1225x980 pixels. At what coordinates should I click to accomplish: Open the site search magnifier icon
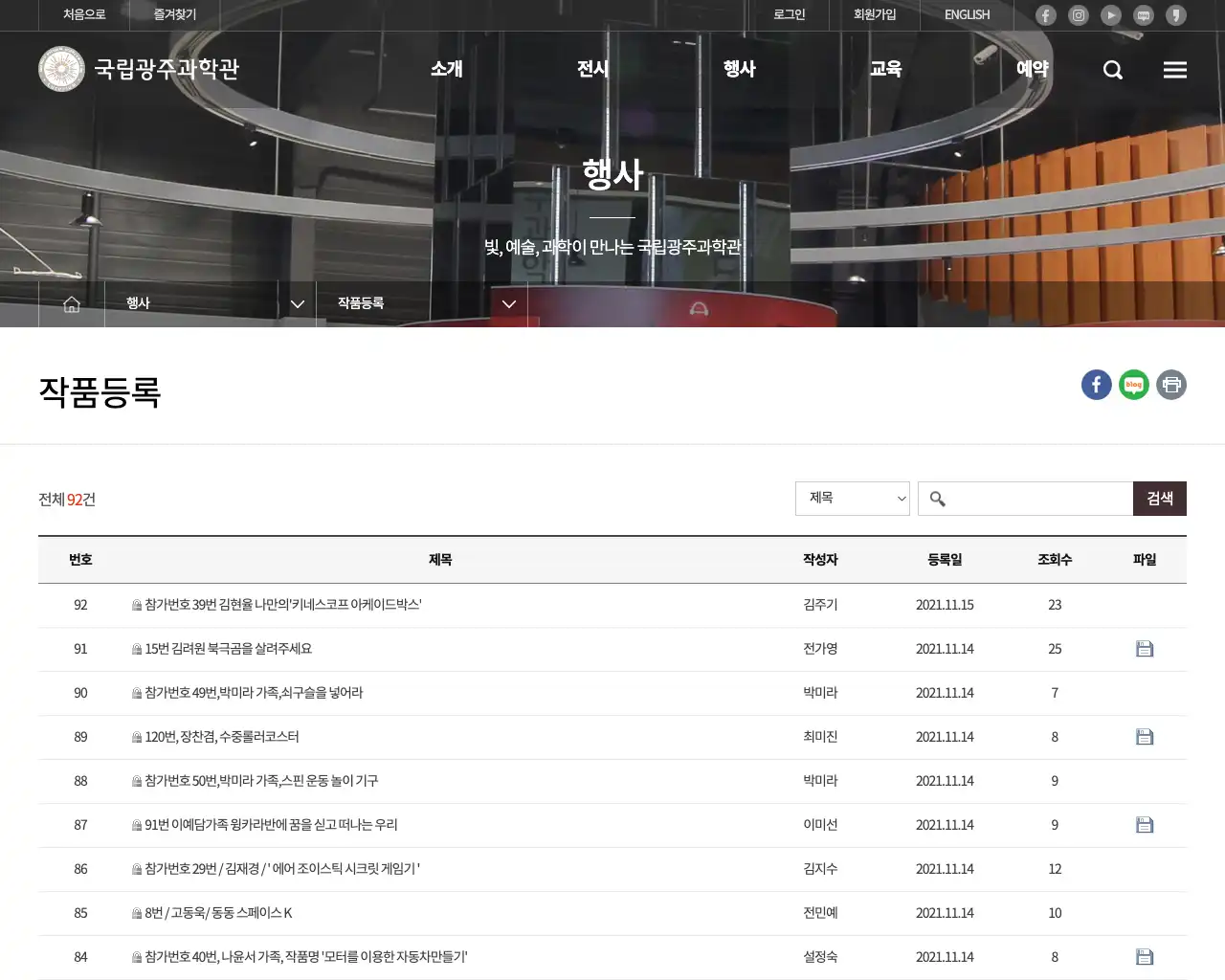[x=1111, y=69]
